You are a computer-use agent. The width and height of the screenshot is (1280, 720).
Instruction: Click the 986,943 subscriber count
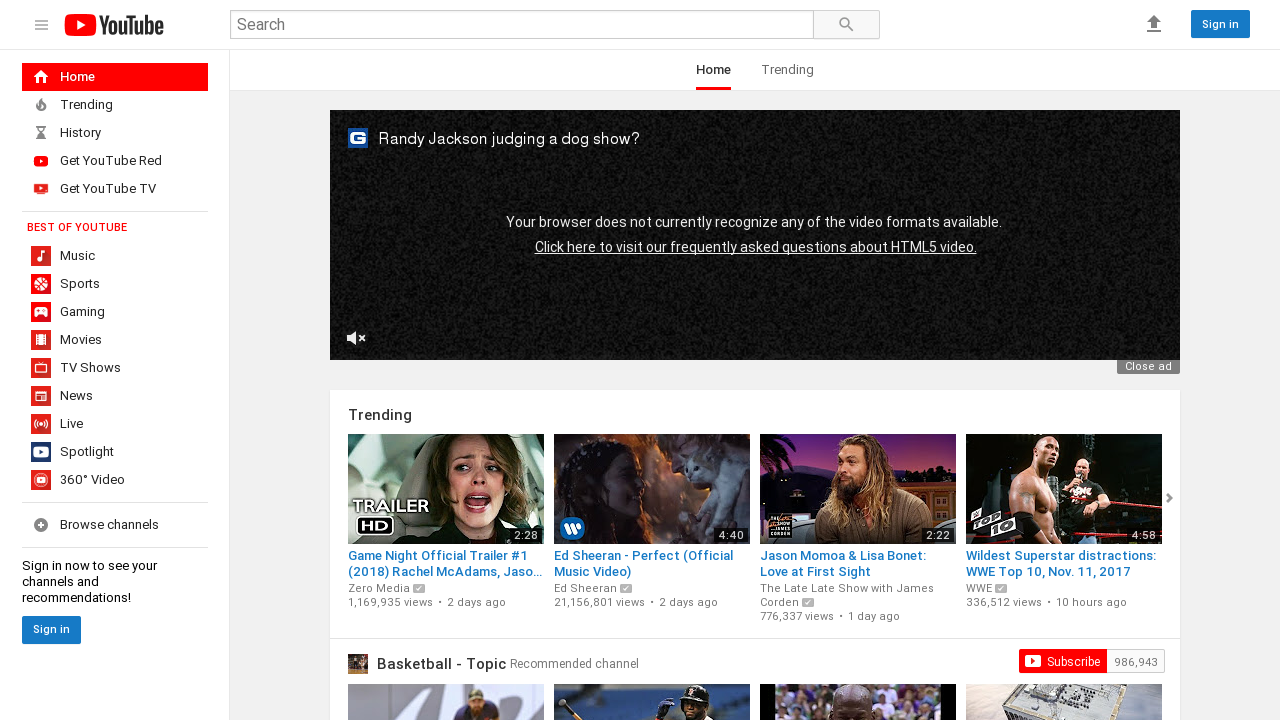click(x=1136, y=662)
